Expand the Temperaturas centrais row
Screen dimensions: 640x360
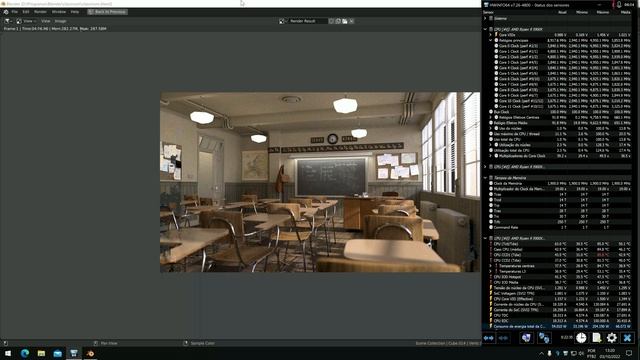[491, 266]
